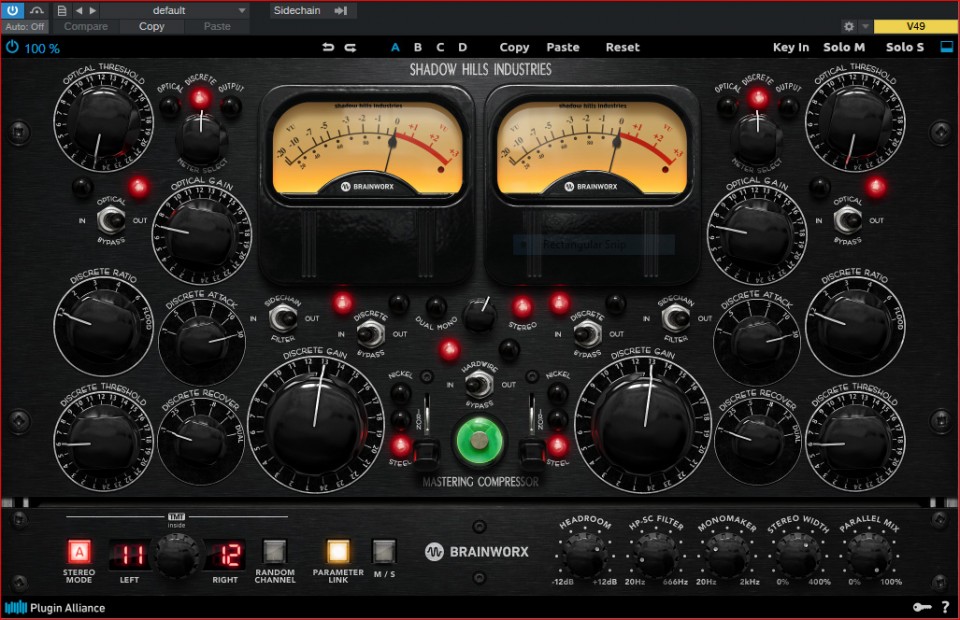Click the Sidechain routing icon
Screen dimensions: 960x620
click(341, 10)
